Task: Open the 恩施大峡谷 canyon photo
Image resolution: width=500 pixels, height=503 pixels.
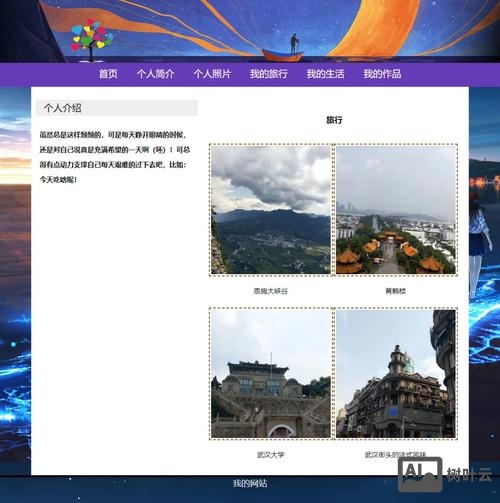Action: pos(271,210)
